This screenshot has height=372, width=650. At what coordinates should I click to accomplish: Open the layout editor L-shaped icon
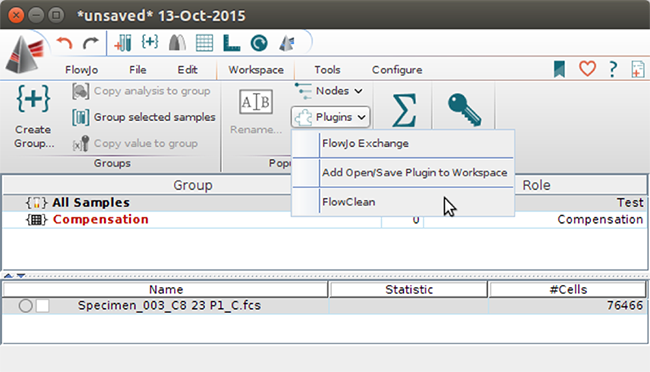[x=231, y=43]
